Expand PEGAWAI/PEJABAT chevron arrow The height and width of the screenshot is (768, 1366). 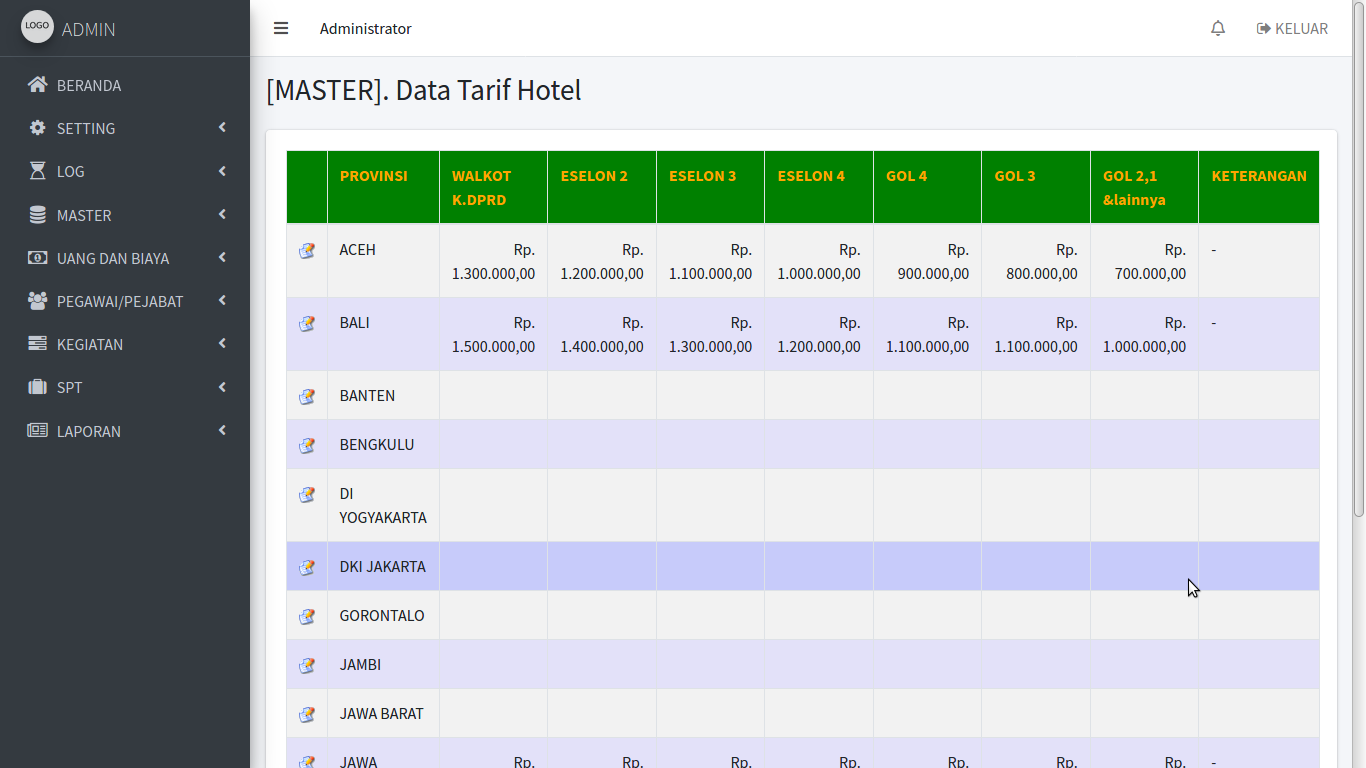pos(222,300)
